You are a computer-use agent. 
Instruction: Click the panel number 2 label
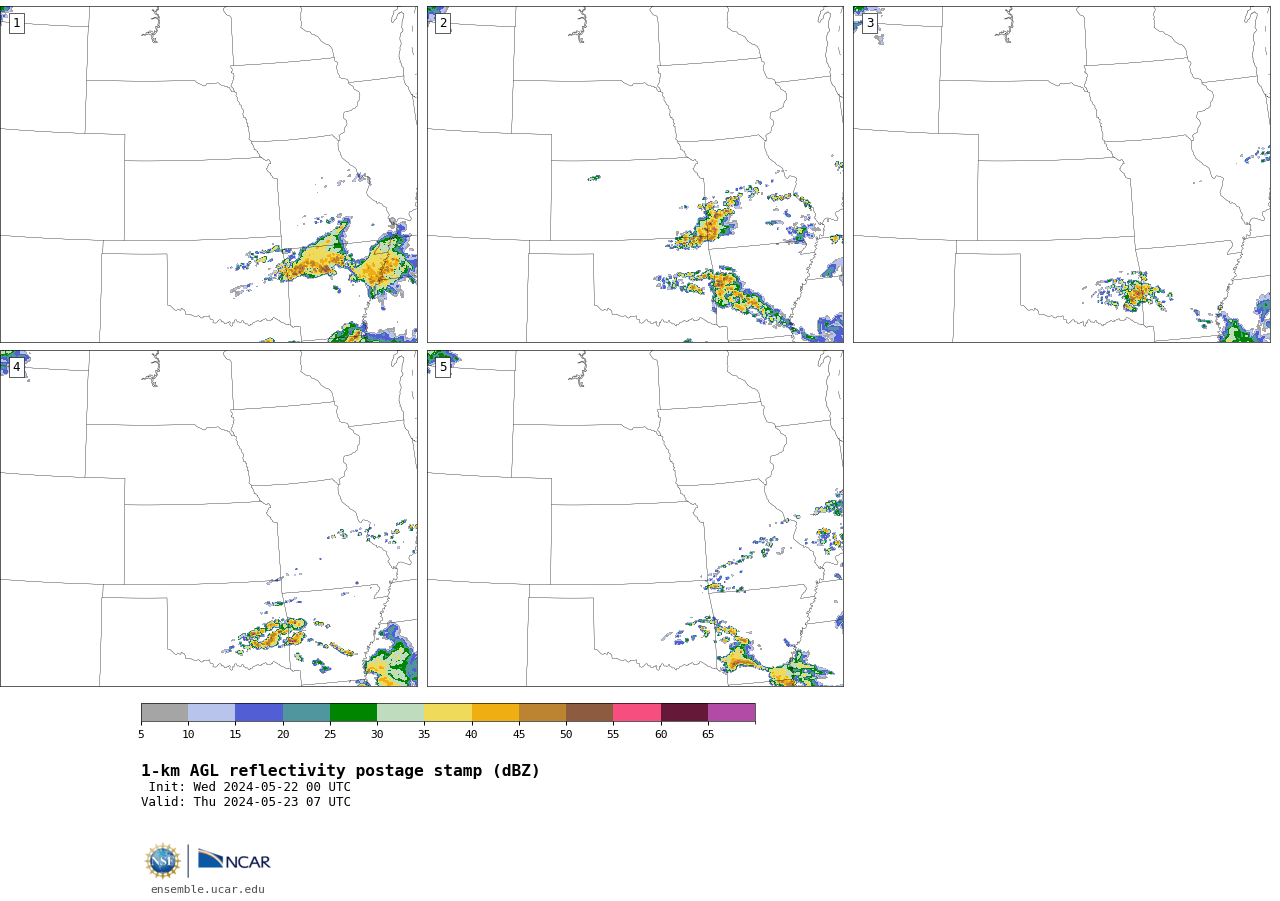(x=443, y=23)
